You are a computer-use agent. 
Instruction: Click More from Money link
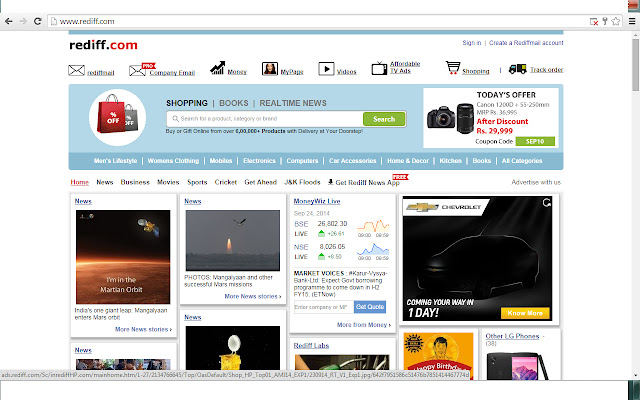364,325
